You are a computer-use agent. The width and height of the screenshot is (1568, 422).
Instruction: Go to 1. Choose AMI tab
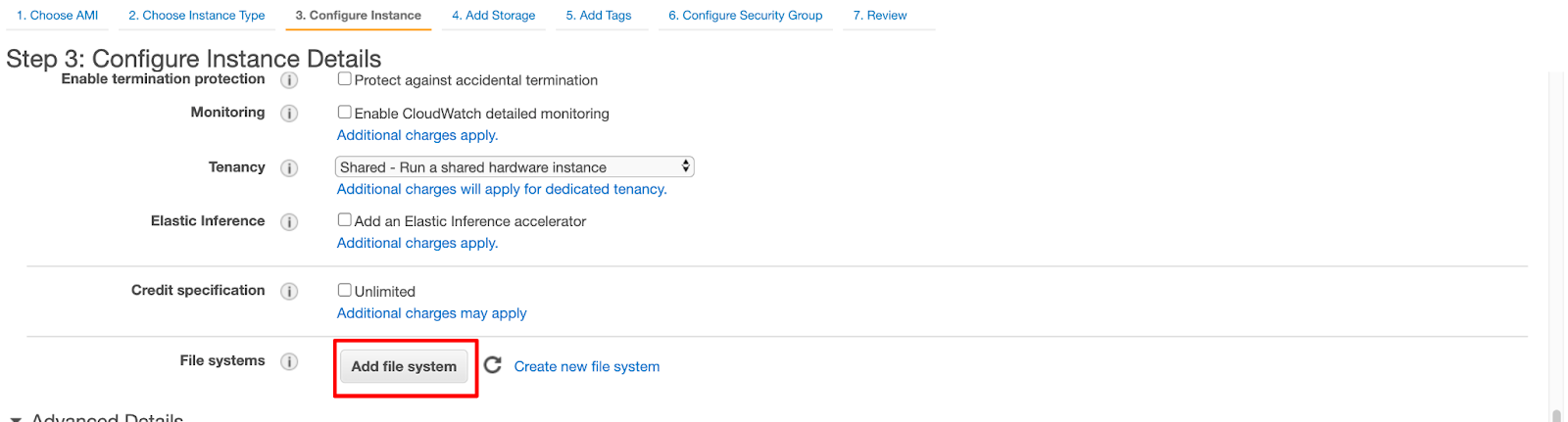tap(58, 16)
